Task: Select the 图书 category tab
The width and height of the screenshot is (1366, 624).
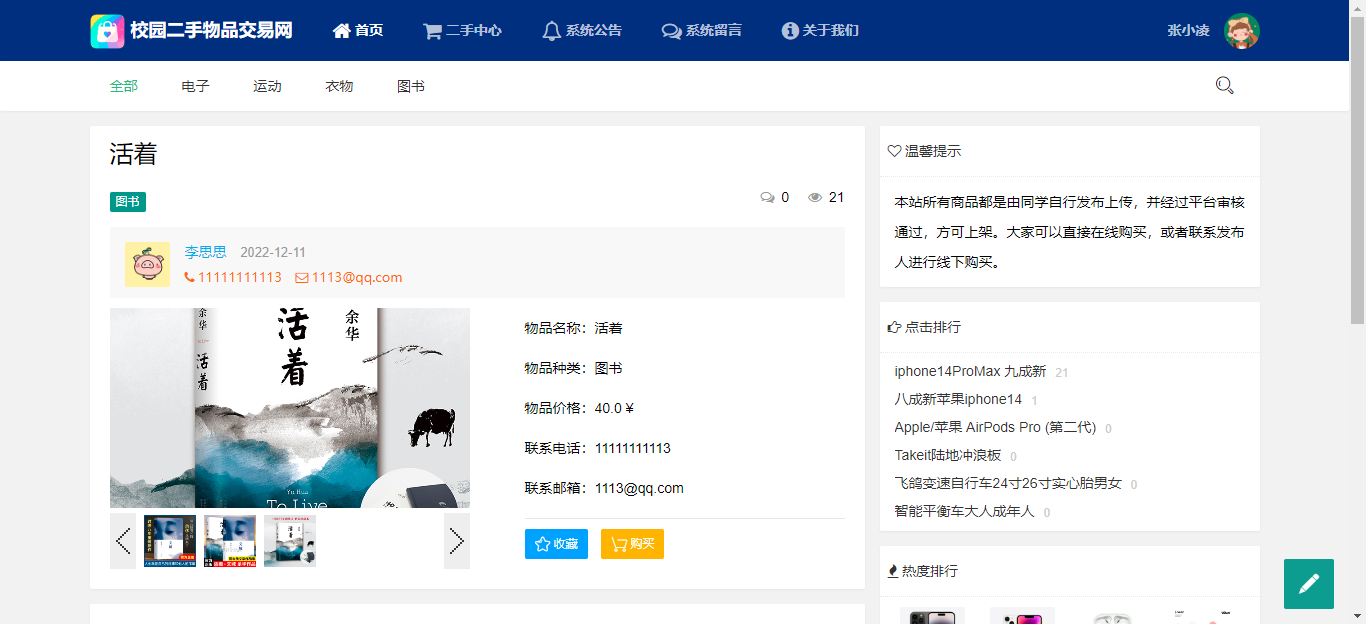Action: (x=411, y=86)
